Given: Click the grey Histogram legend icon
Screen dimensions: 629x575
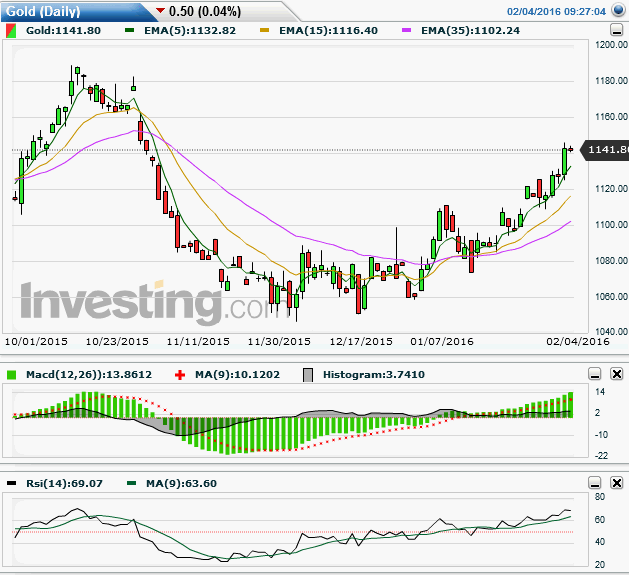Looking at the screenshot, I should (x=308, y=375).
